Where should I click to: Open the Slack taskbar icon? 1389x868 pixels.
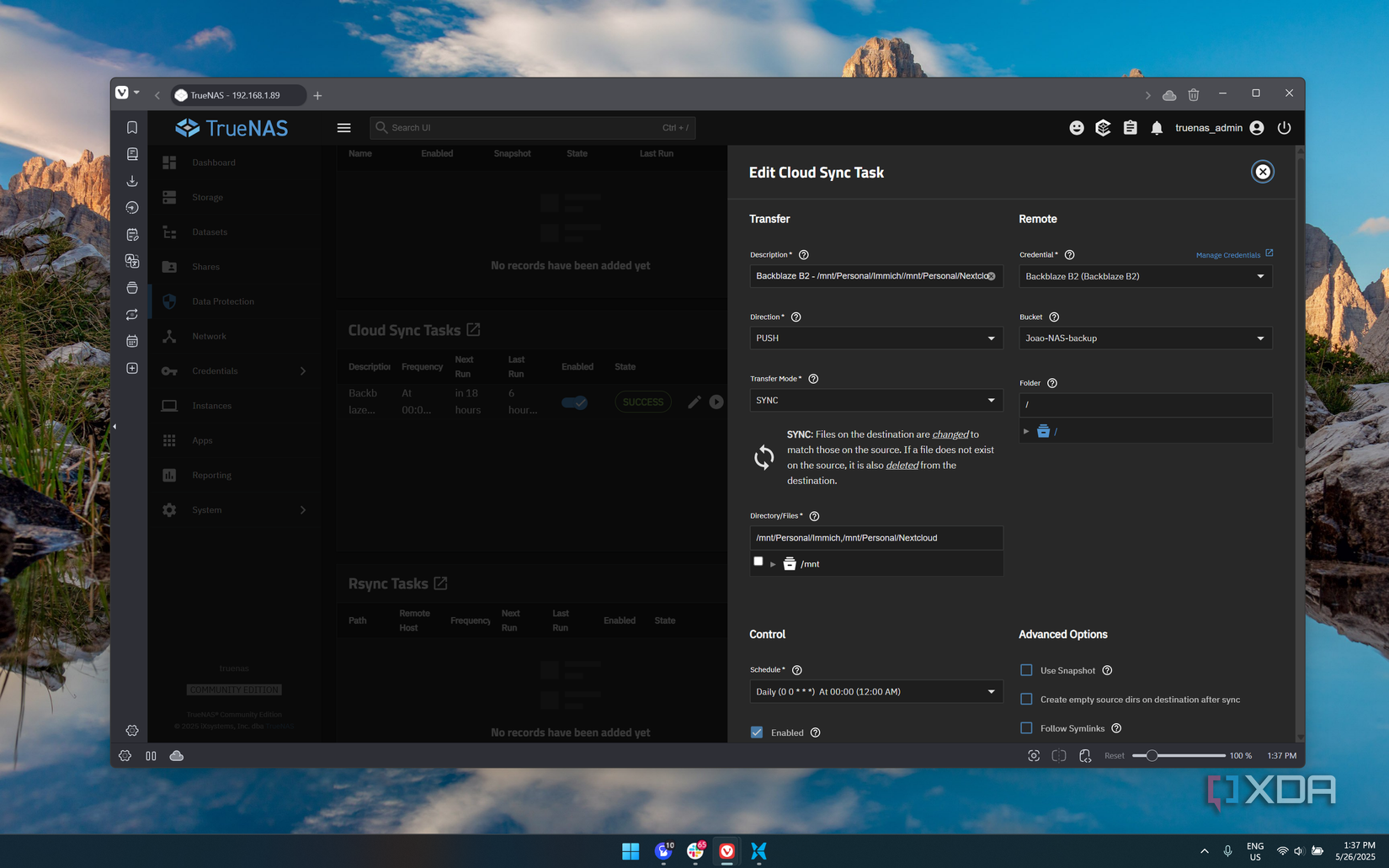pyautogui.click(x=695, y=851)
